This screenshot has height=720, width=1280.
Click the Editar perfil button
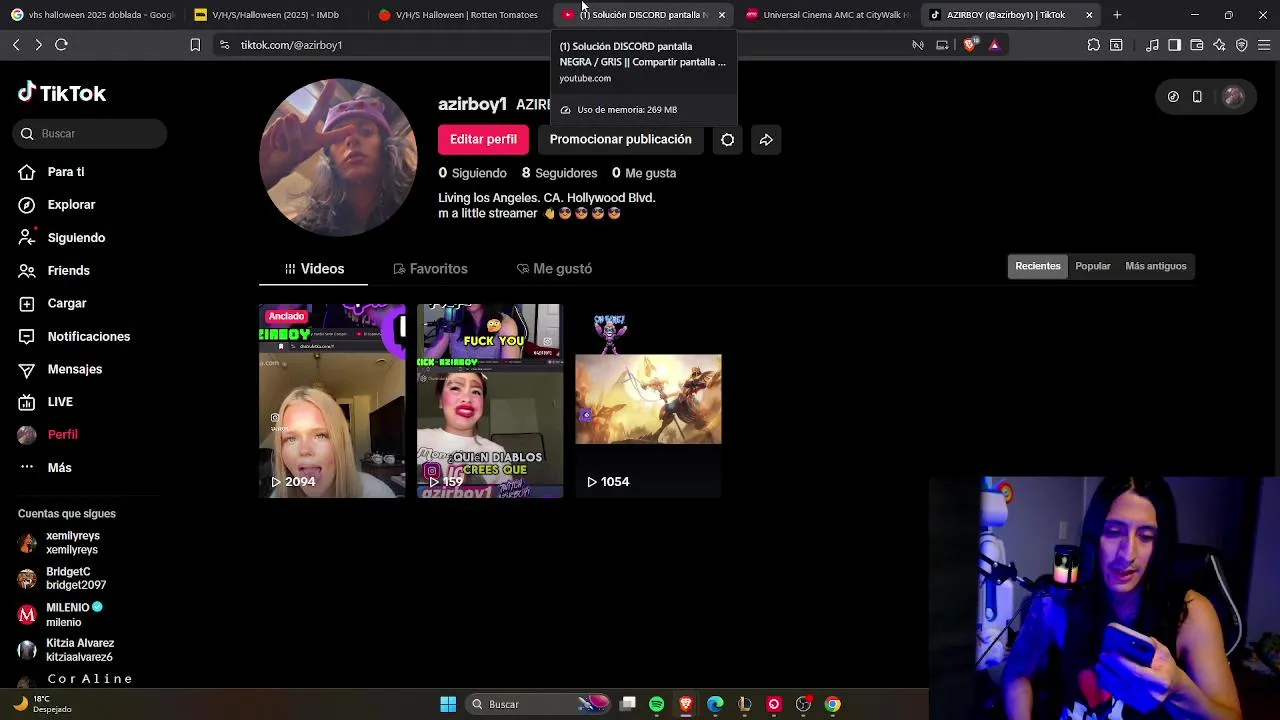[483, 140]
